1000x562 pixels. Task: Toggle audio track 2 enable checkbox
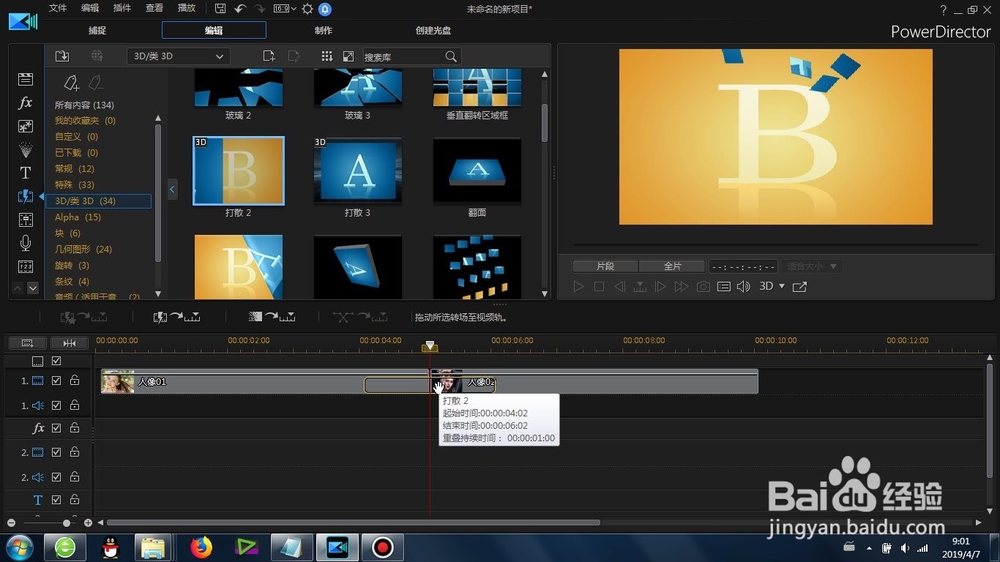[x=56, y=477]
